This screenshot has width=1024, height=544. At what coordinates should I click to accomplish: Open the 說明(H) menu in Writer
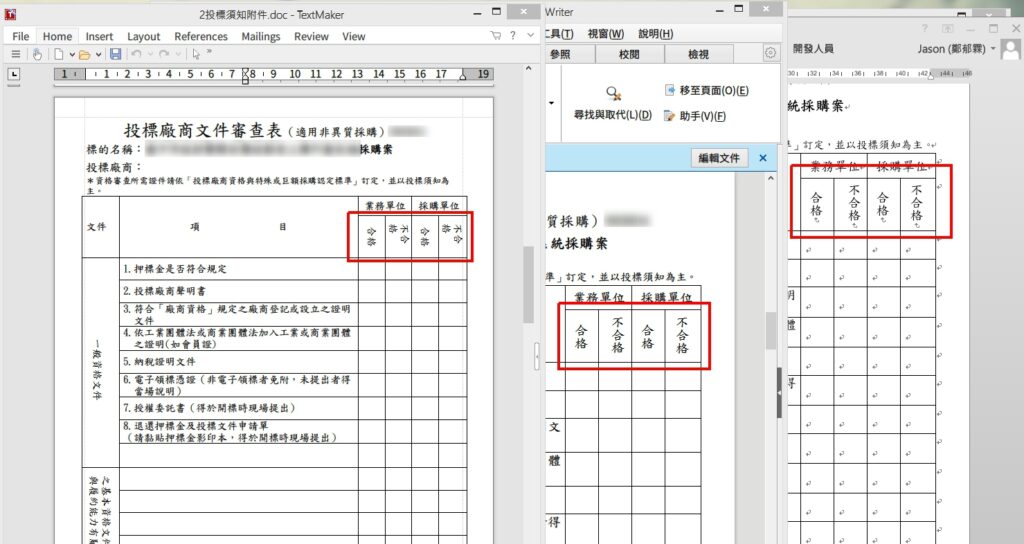pyautogui.click(x=656, y=34)
